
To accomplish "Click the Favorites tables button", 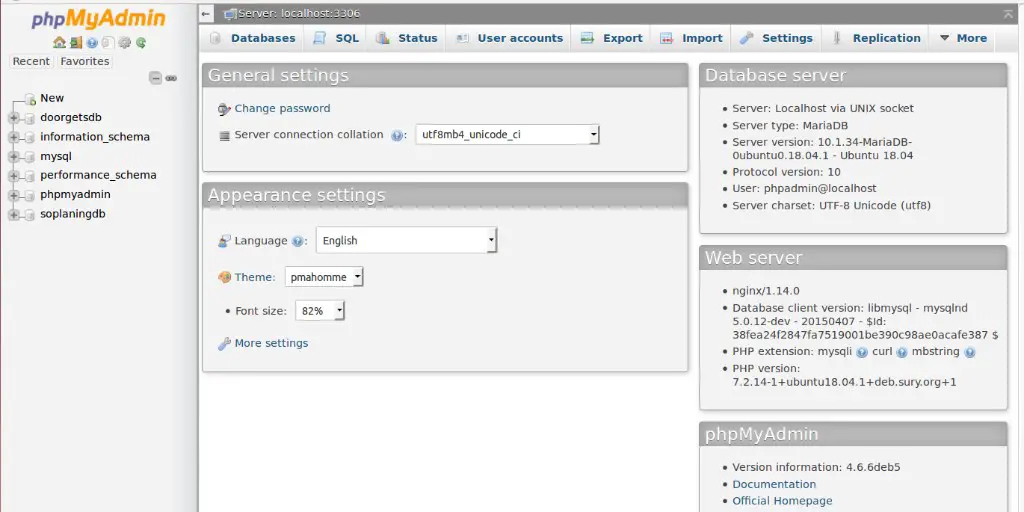I will (85, 61).
